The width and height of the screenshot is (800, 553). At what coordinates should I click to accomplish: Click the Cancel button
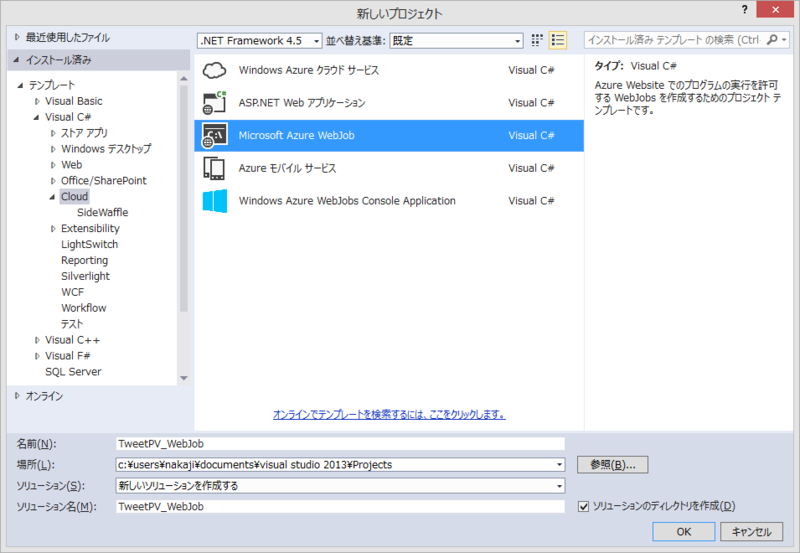[752, 532]
